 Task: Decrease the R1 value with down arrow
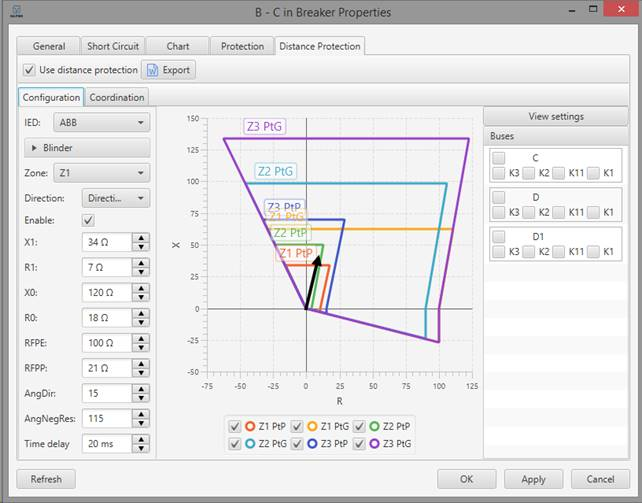pyautogui.click(x=141, y=272)
